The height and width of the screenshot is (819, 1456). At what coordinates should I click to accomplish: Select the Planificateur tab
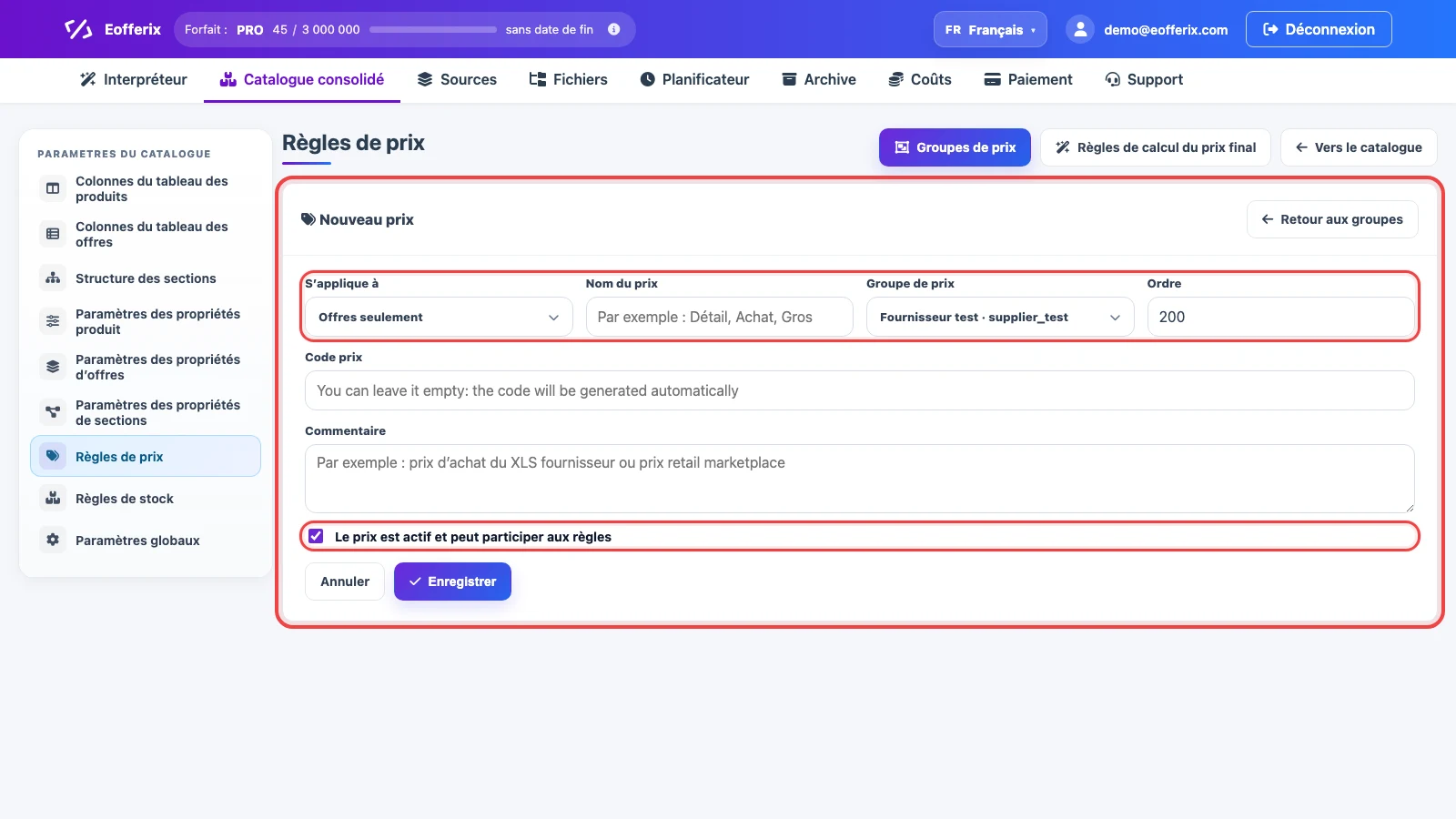click(x=694, y=79)
